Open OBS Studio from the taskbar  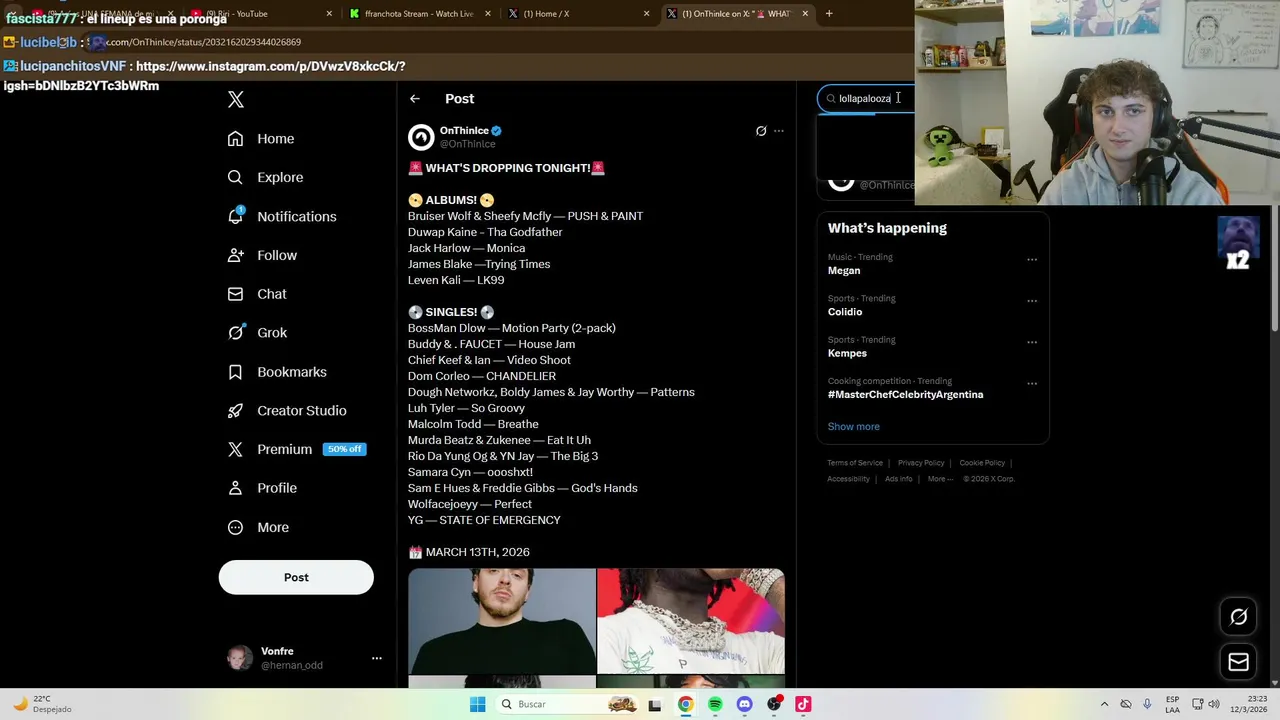(774, 705)
